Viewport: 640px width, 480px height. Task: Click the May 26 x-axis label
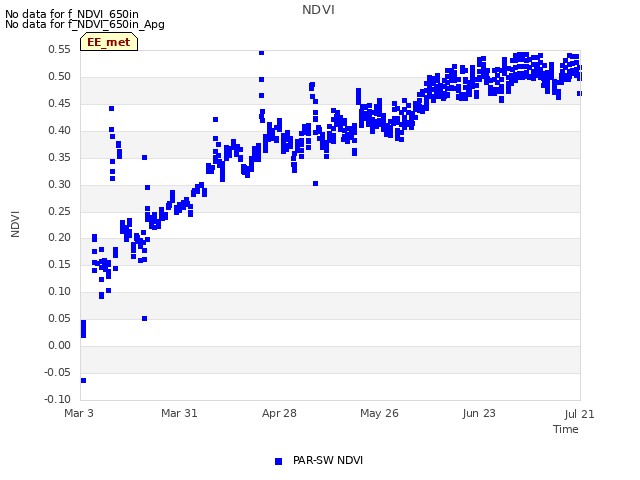coord(379,413)
